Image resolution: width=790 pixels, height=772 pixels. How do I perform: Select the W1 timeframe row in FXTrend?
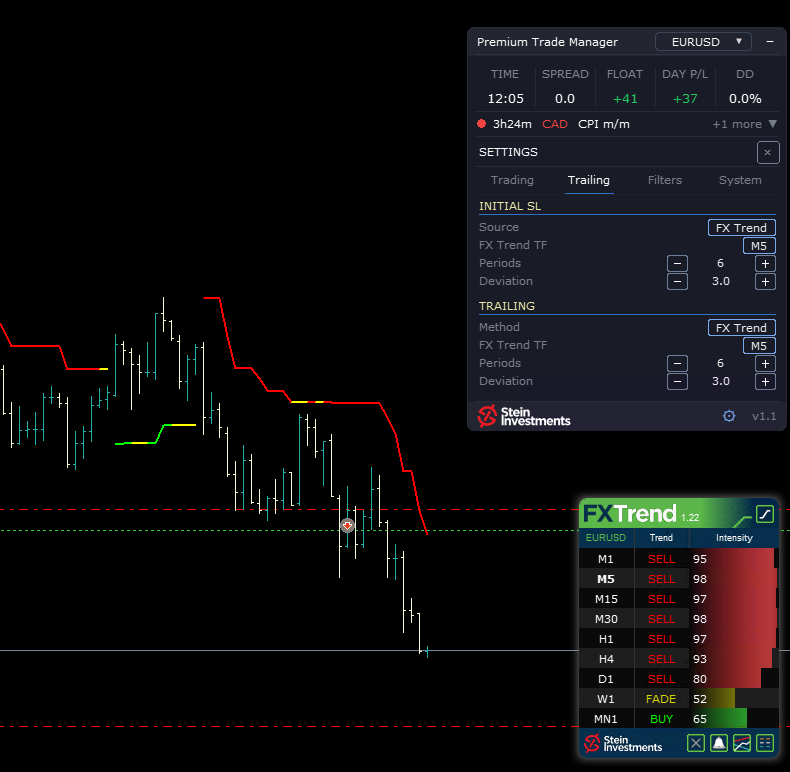click(x=679, y=699)
